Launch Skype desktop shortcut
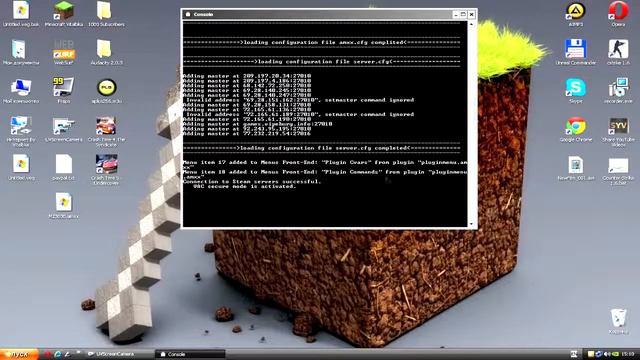 (x=576, y=91)
